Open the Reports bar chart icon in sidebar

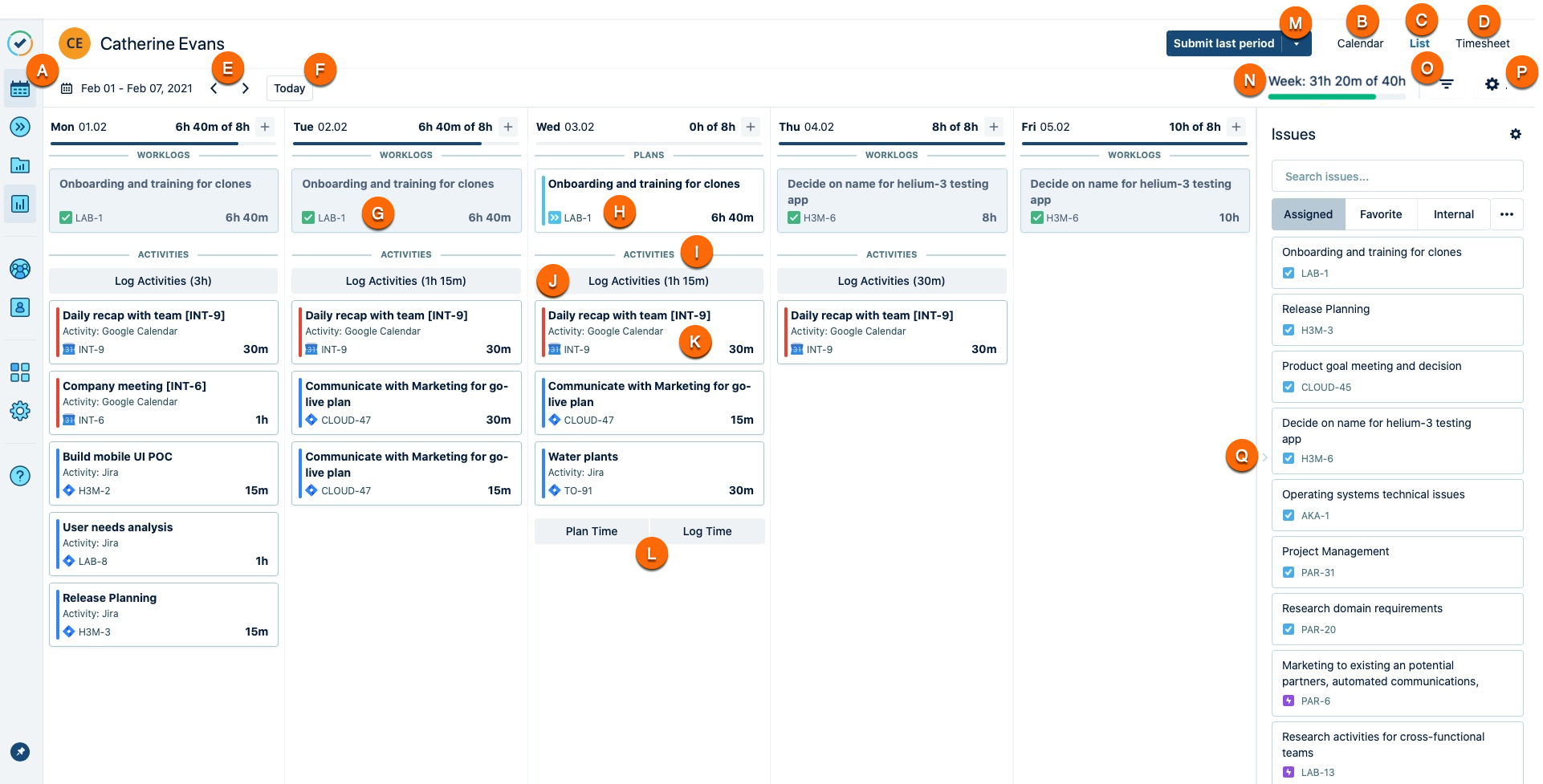[x=20, y=204]
